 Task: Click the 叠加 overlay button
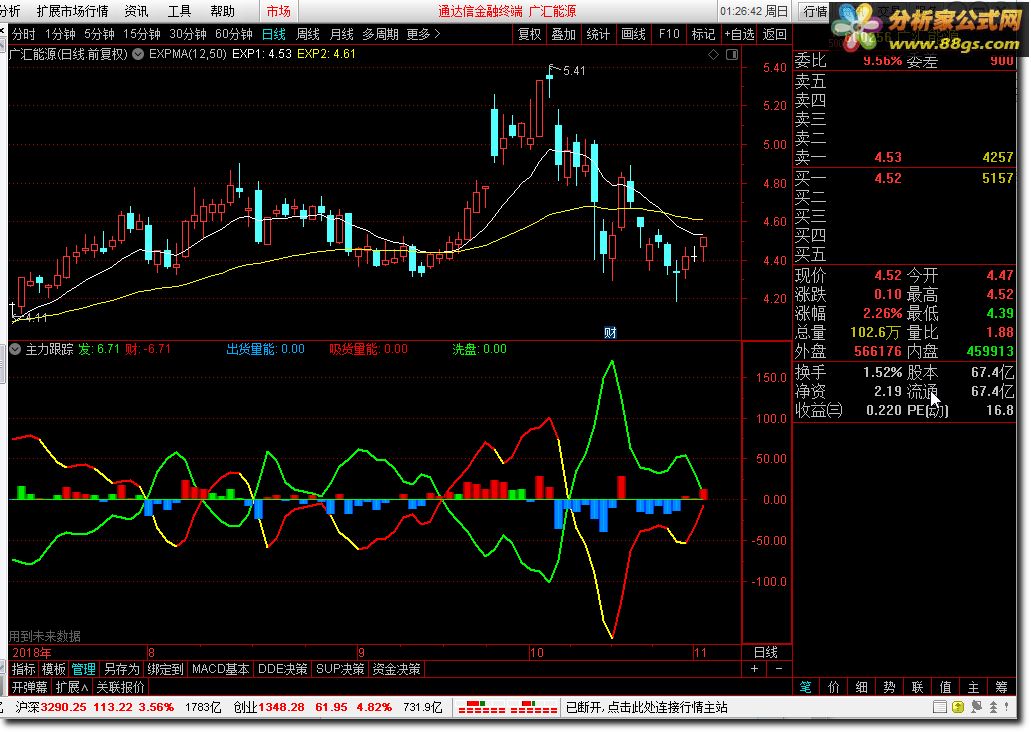click(563, 34)
